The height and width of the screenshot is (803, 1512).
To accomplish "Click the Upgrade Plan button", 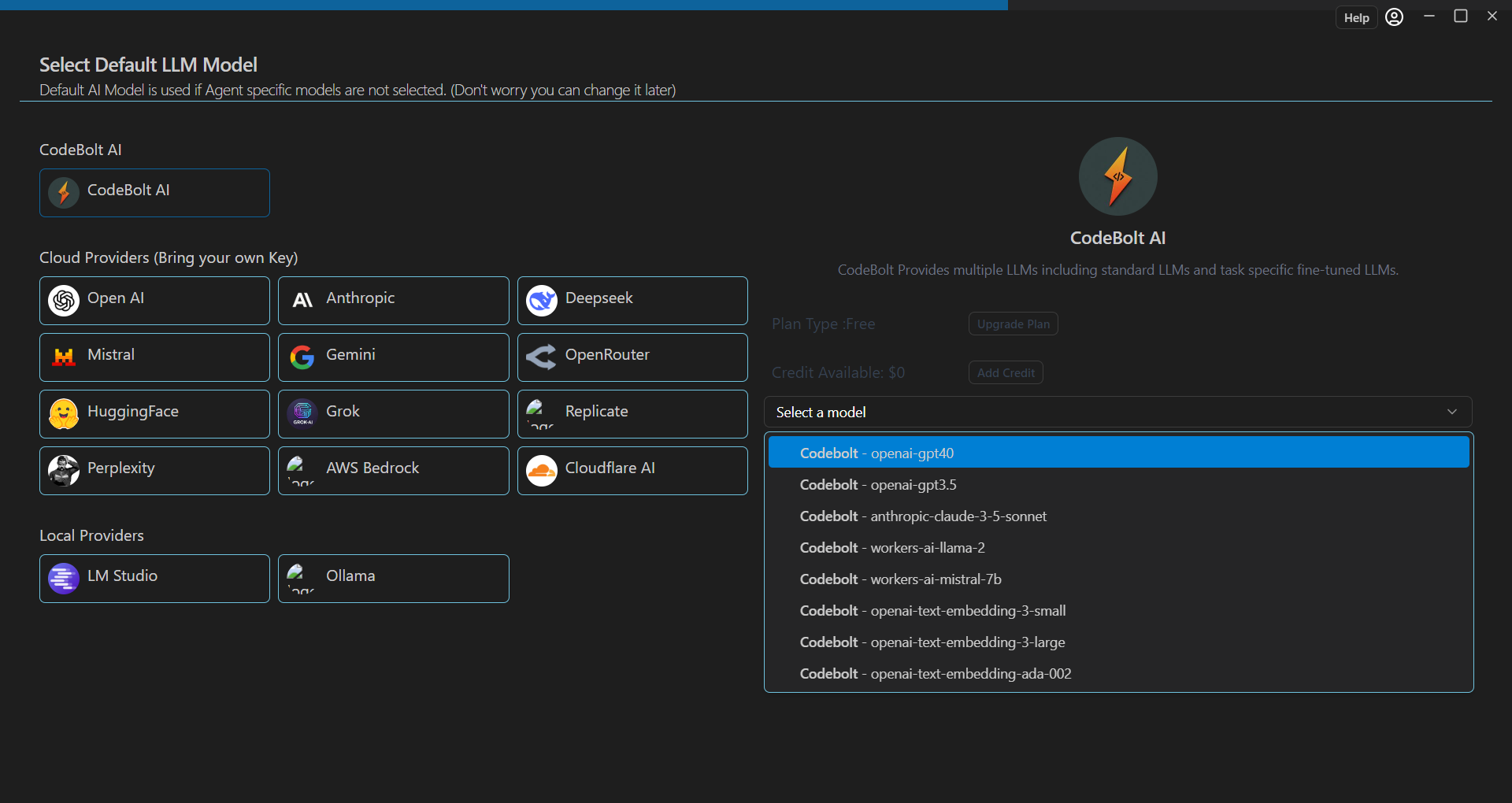I will pyautogui.click(x=1013, y=324).
